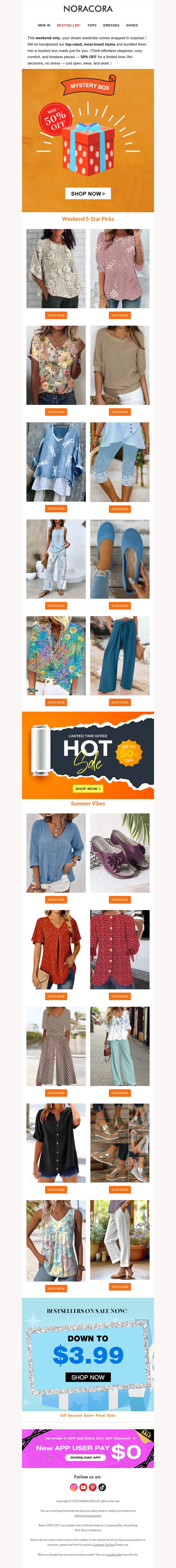Tap DOWNLOAD APP button in pink banner
Image resolution: width=176 pixels, height=1568 pixels.
pos(85,1457)
